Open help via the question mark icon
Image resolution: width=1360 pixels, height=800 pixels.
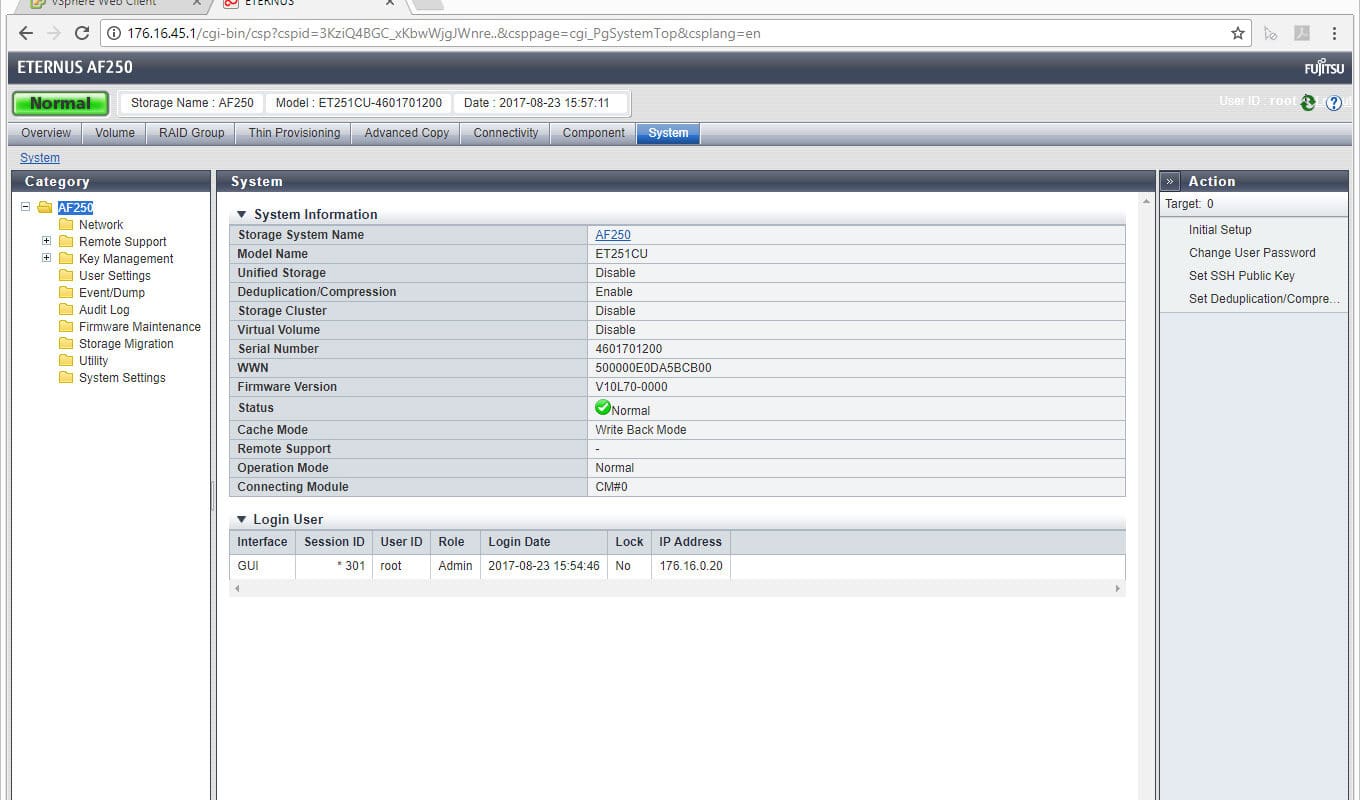pos(1334,103)
